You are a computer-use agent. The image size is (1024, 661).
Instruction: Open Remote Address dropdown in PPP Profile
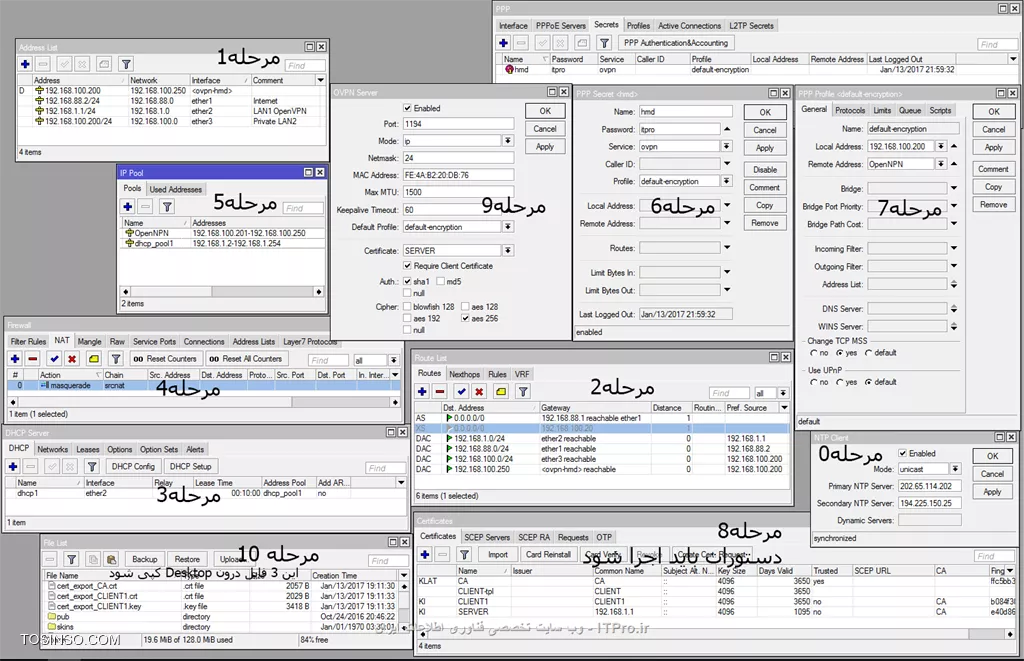click(x=941, y=164)
